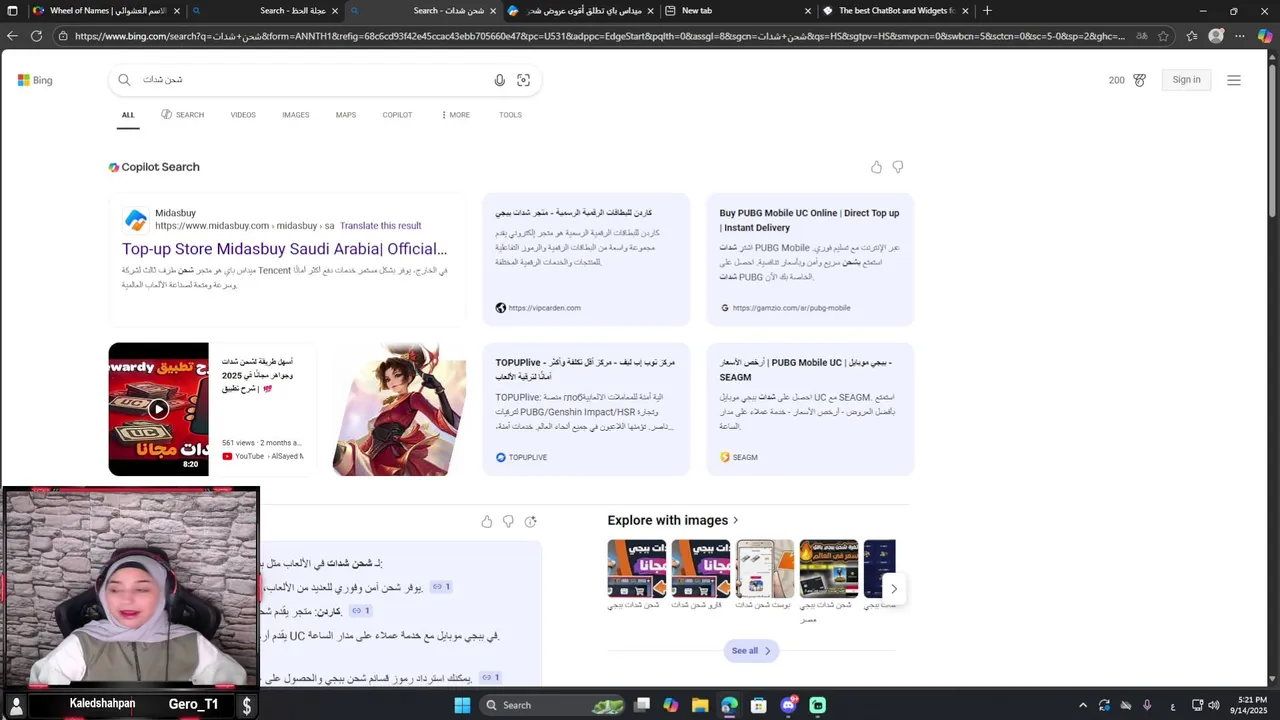Go back in browser

coord(12,36)
